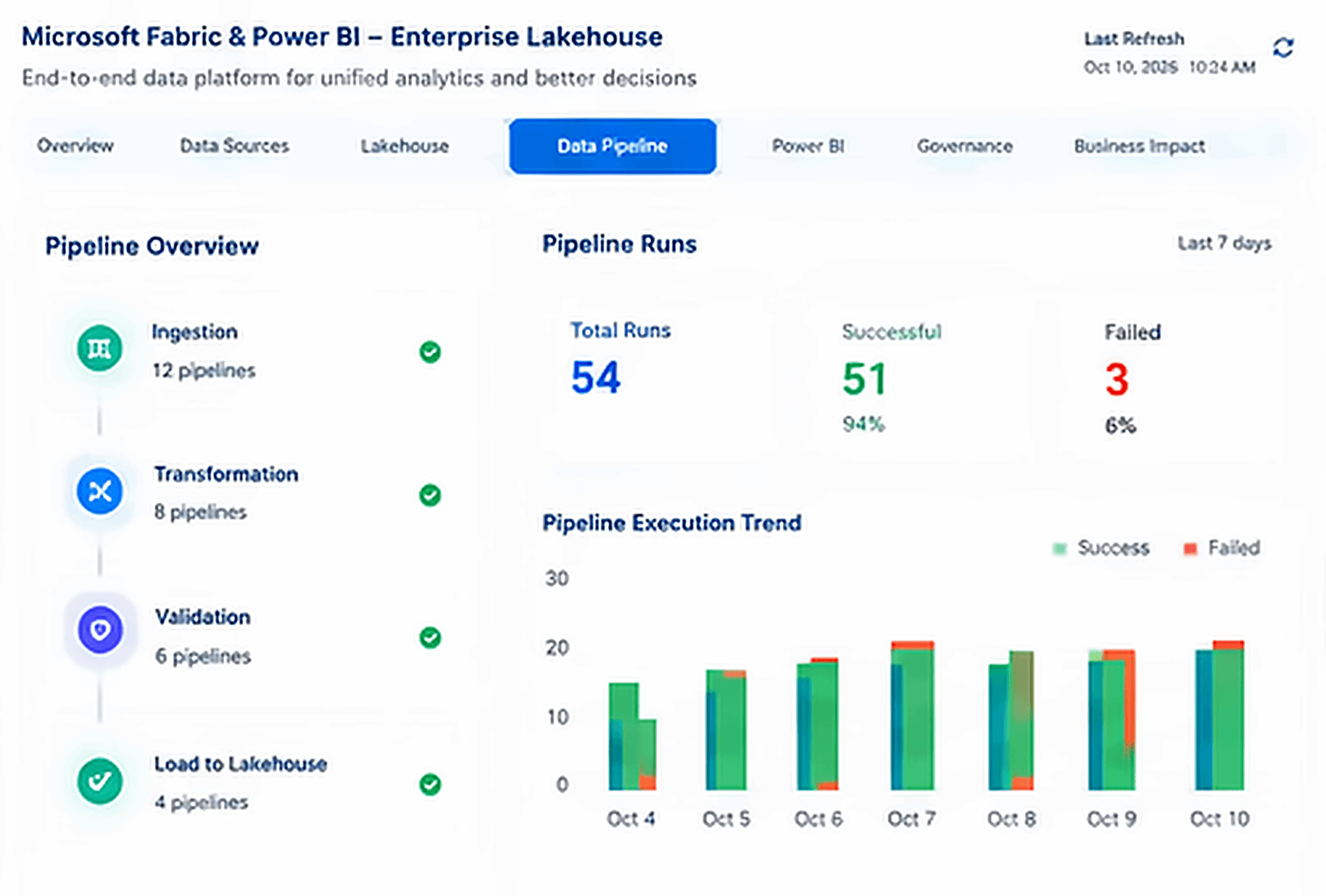The width and height of the screenshot is (1326, 896).
Task: Go to the Governance tab
Action: click(x=965, y=146)
